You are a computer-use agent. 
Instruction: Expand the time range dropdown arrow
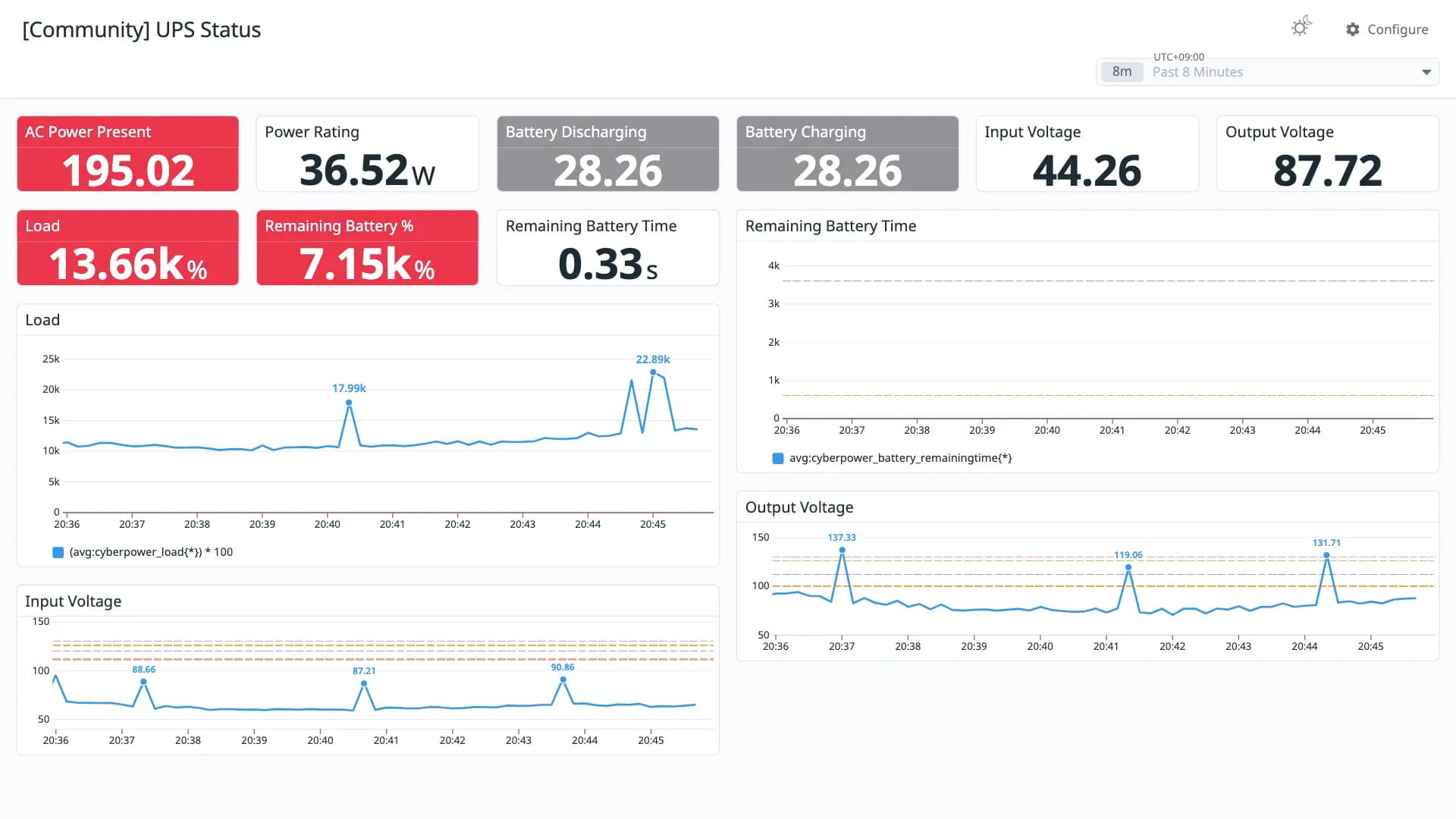[1426, 72]
